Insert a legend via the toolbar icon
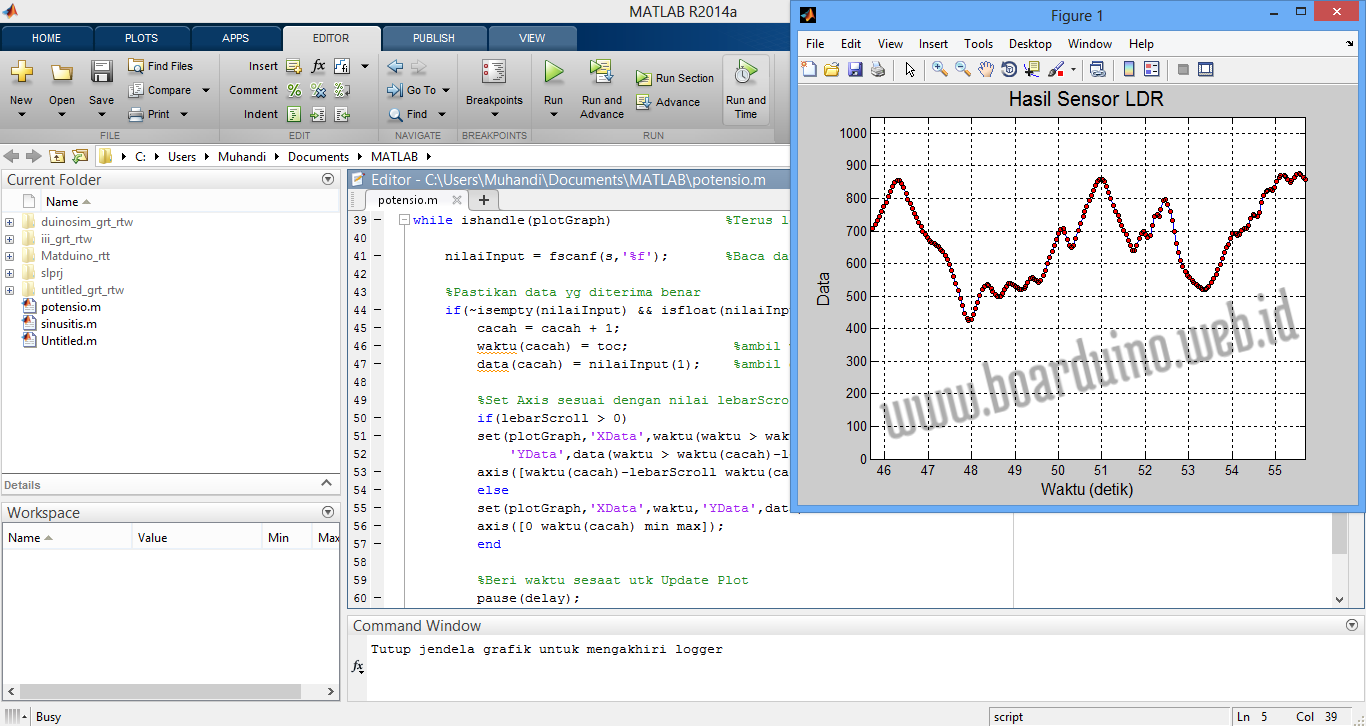 tap(1152, 69)
